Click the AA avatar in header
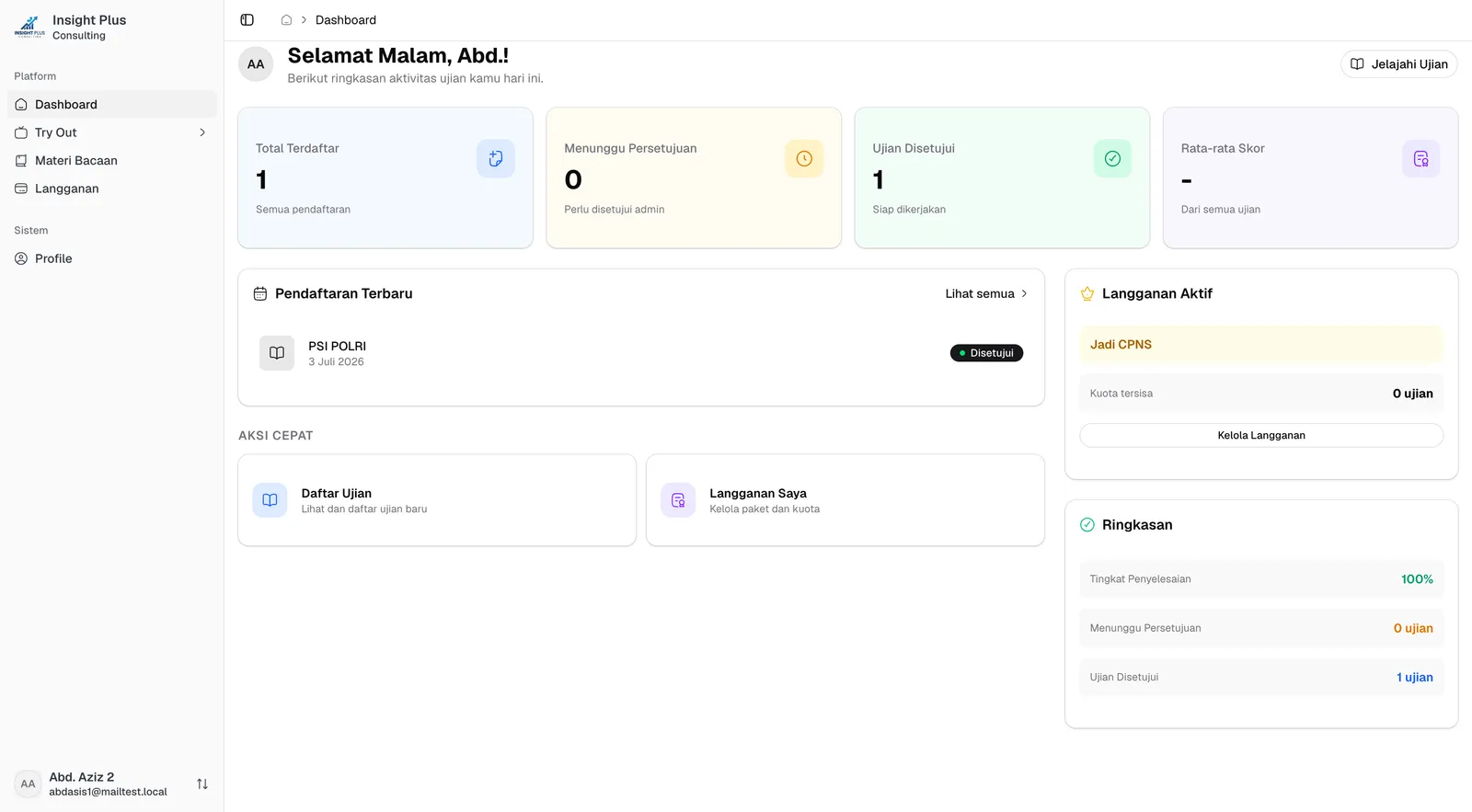The image size is (1472, 812). coord(256,64)
